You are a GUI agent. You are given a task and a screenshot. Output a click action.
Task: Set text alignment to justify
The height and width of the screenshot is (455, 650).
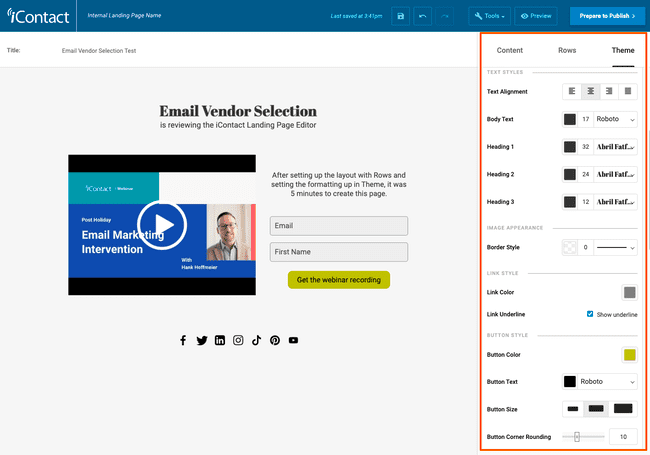(x=628, y=91)
